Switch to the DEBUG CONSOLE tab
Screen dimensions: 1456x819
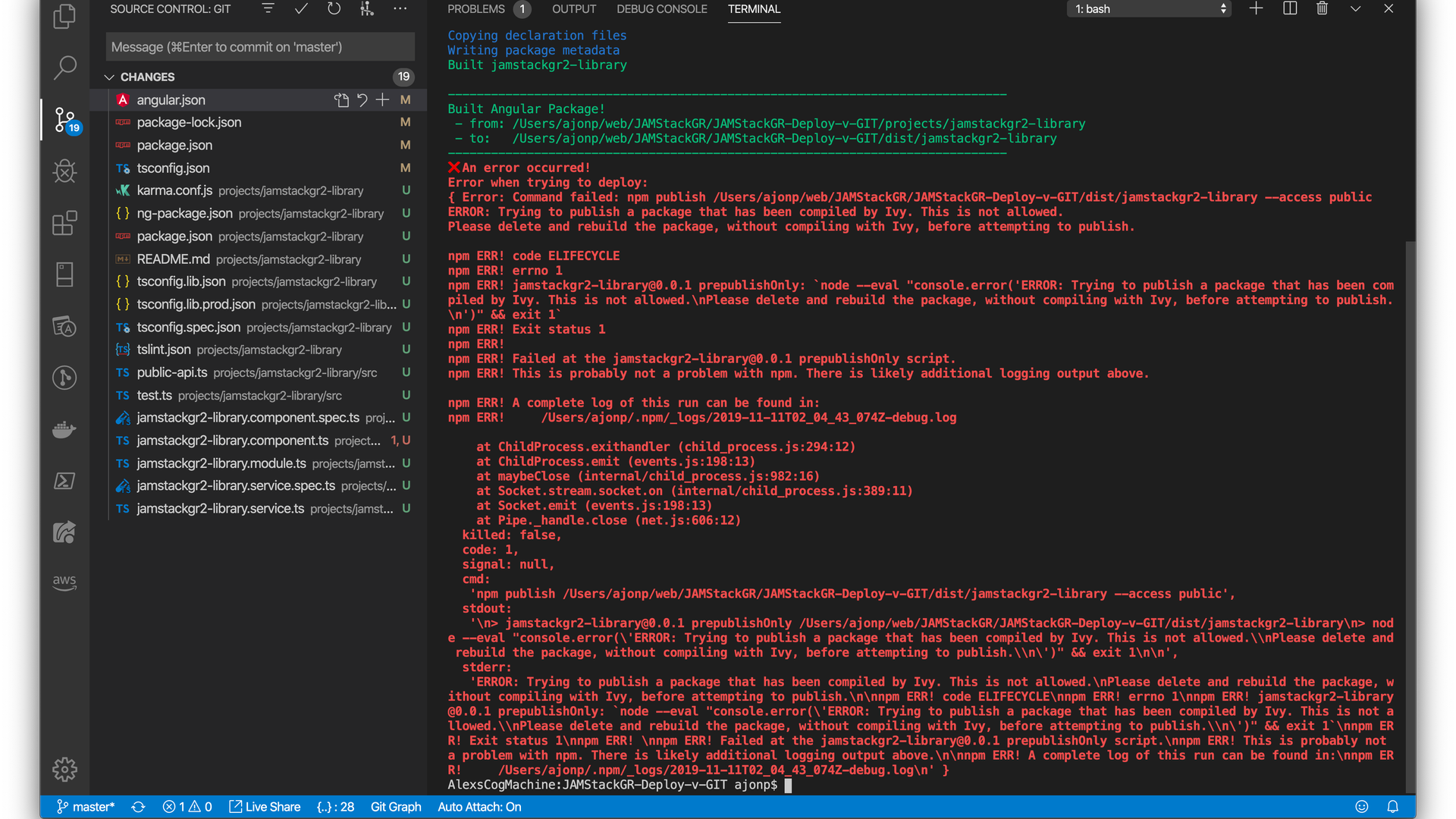pos(661,9)
